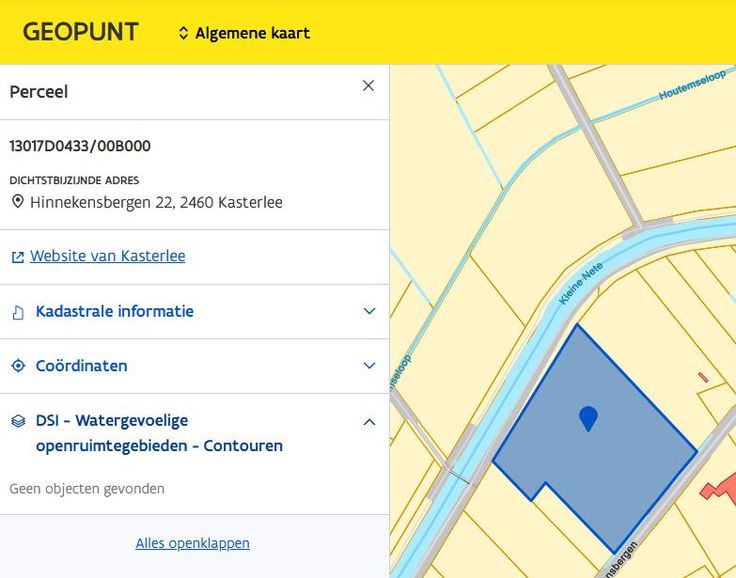Screen dimensions: 736x578
Task: Click the location pin icon beside the address
Action: click(x=17, y=202)
